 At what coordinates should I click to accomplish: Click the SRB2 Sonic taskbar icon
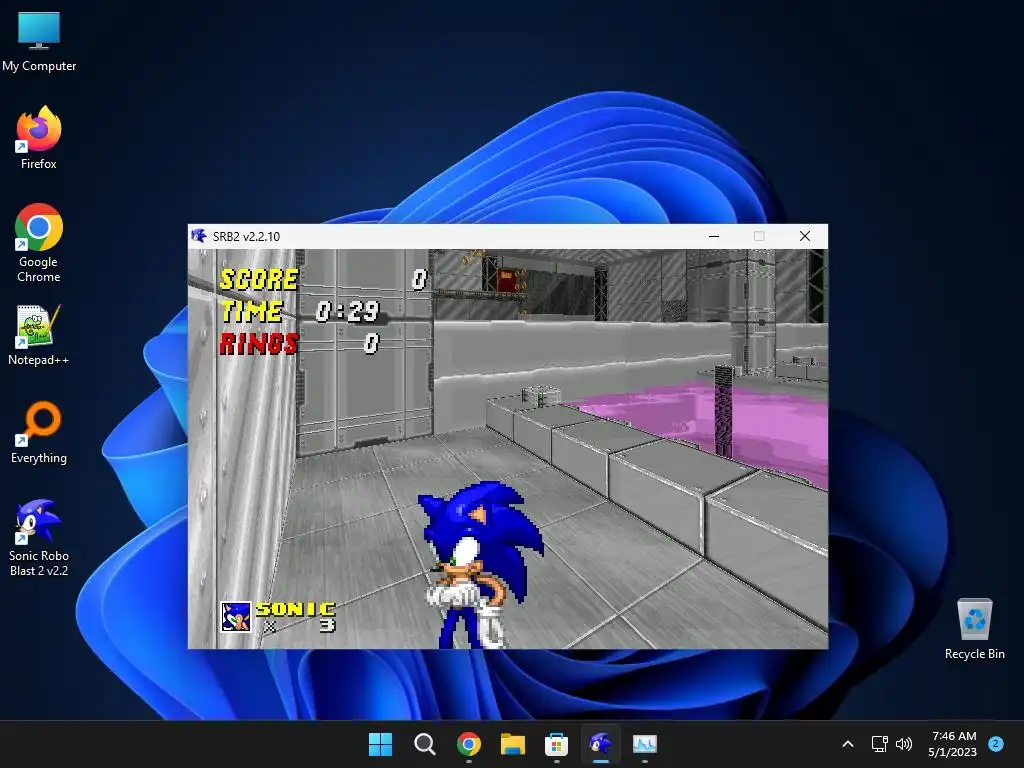click(x=601, y=744)
